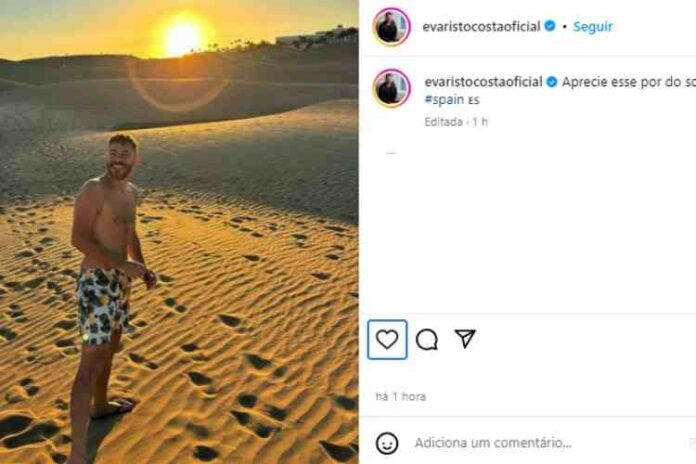
Task: Open comments via speech bubble icon
Action: (x=427, y=340)
